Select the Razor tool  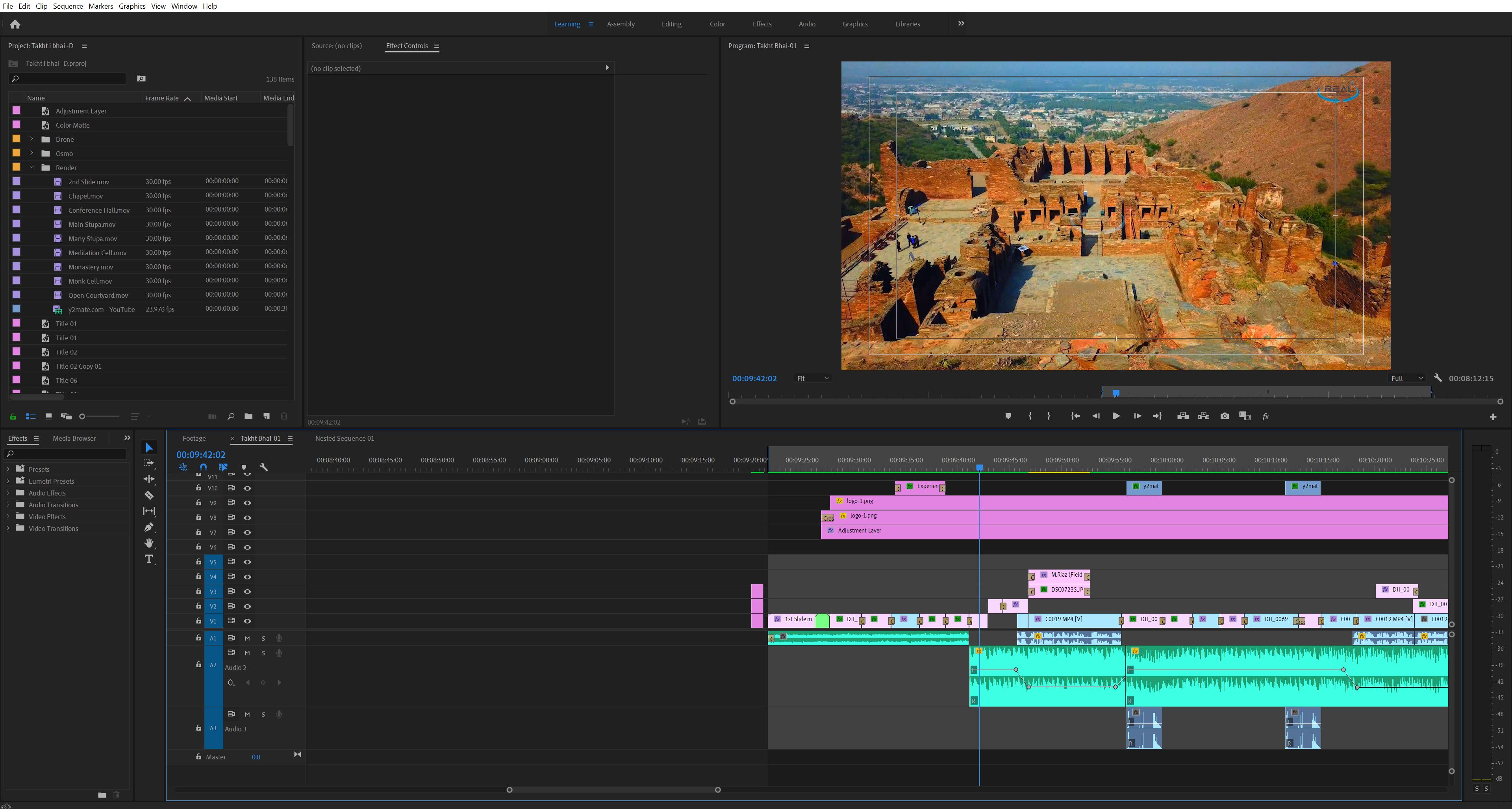tap(149, 495)
